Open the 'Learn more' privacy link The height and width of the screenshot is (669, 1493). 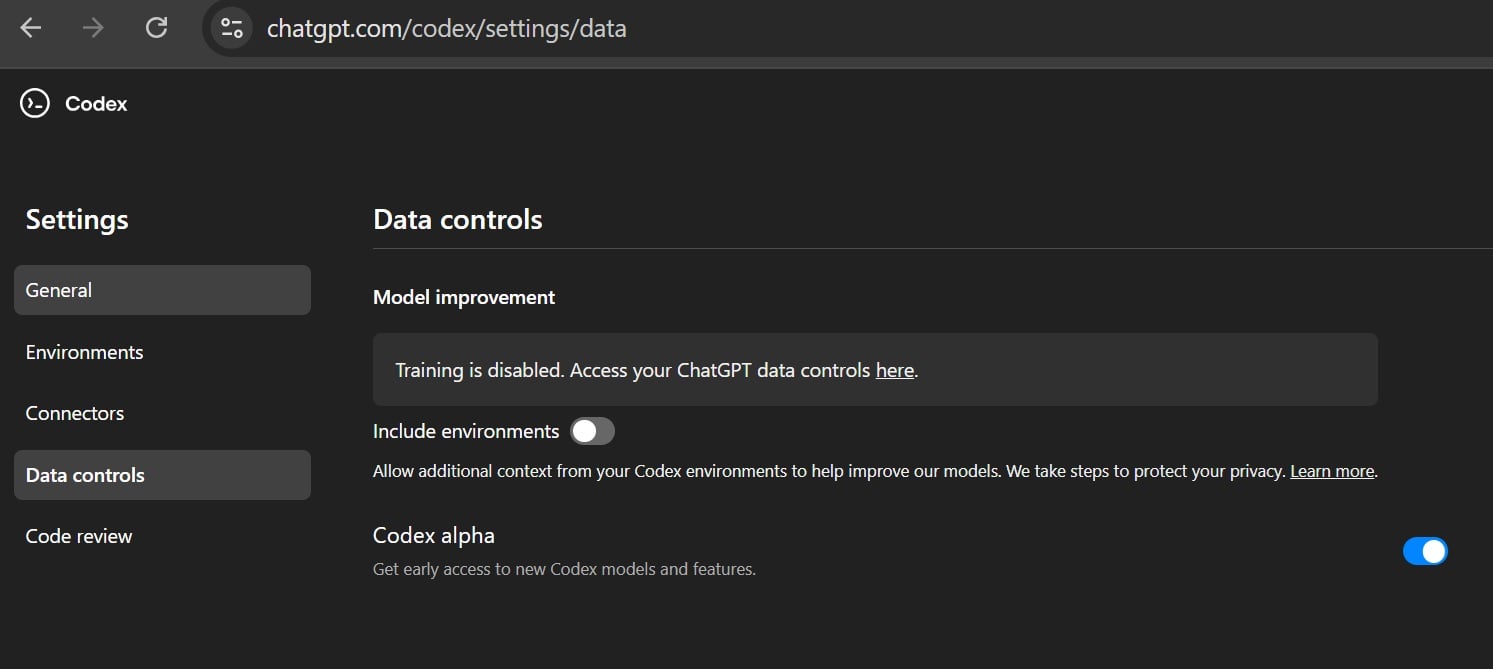pos(1331,470)
